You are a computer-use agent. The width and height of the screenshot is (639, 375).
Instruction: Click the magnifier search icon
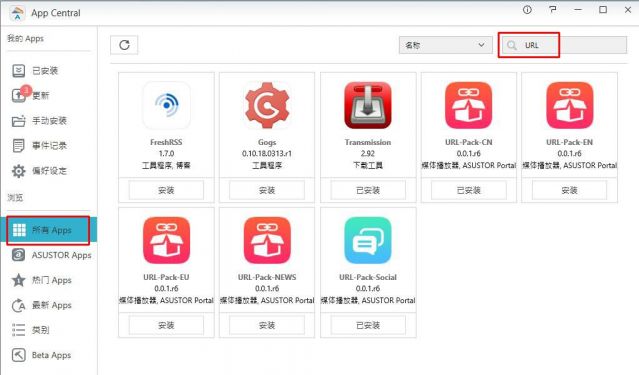(512, 45)
